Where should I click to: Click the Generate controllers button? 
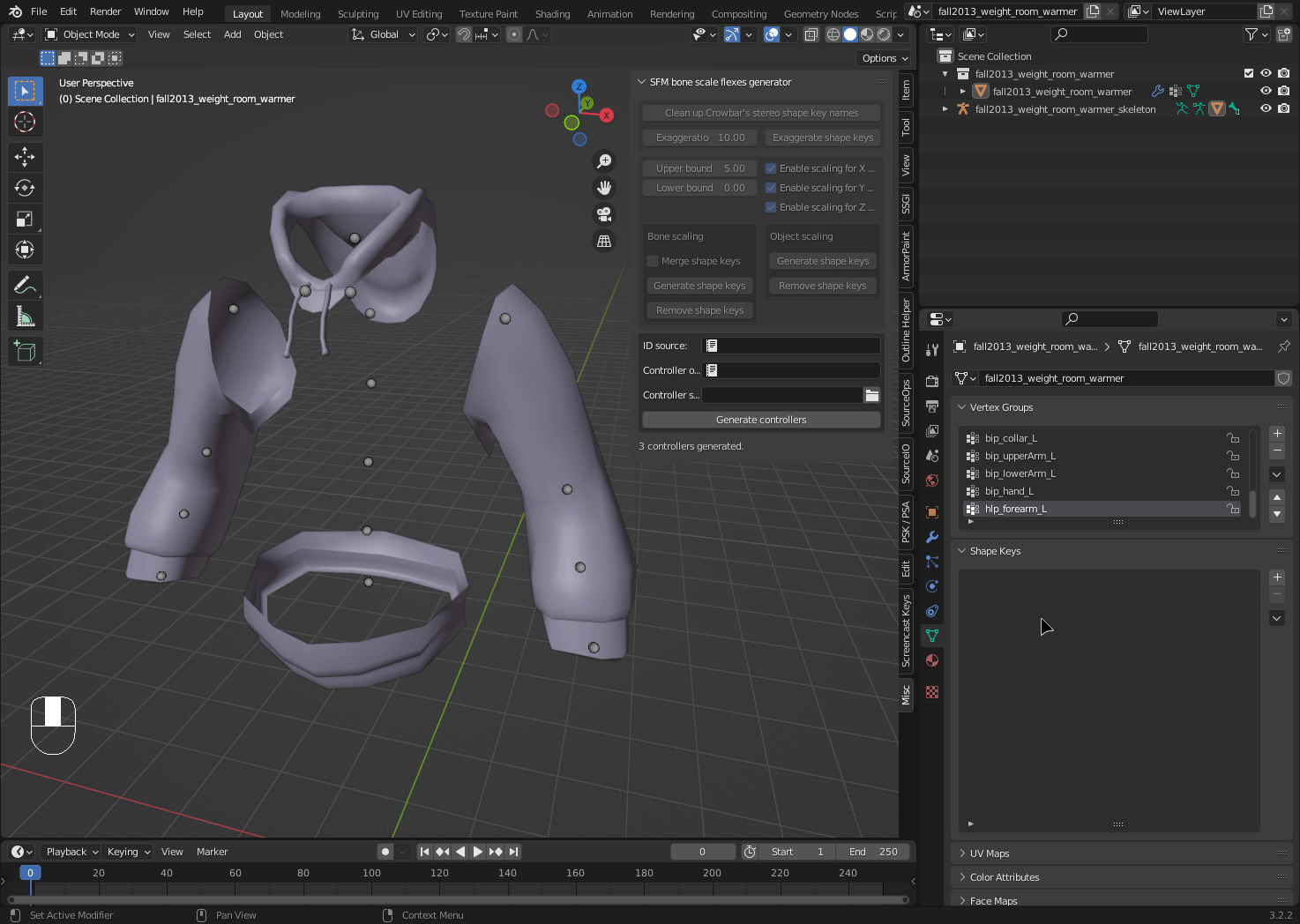pyautogui.click(x=761, y=420)
